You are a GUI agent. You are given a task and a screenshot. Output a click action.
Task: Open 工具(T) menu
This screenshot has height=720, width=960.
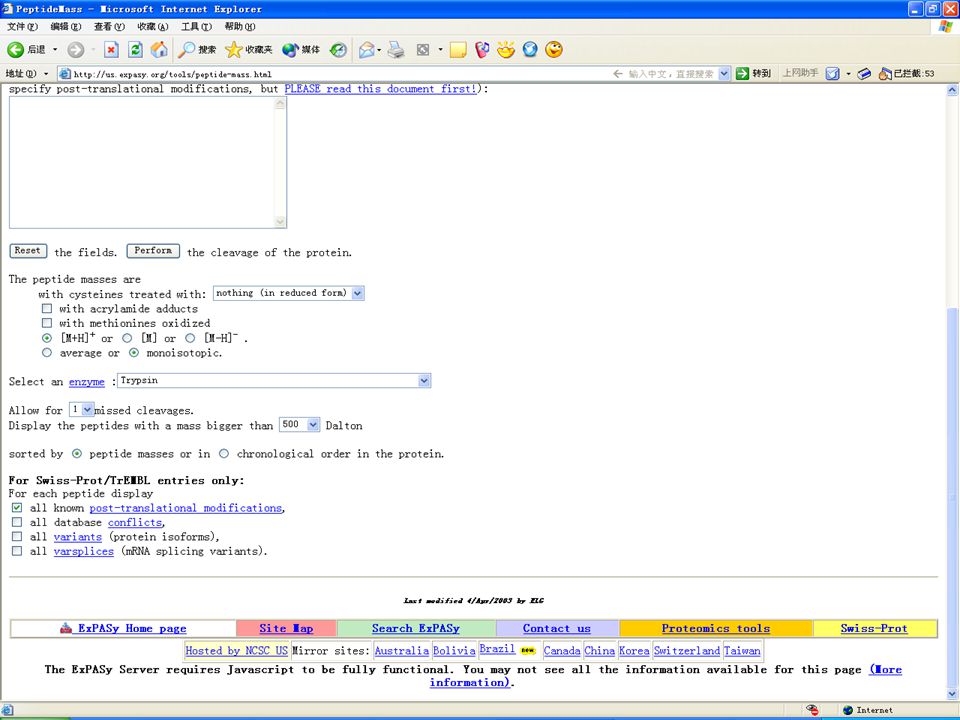(x=197, y=26)
